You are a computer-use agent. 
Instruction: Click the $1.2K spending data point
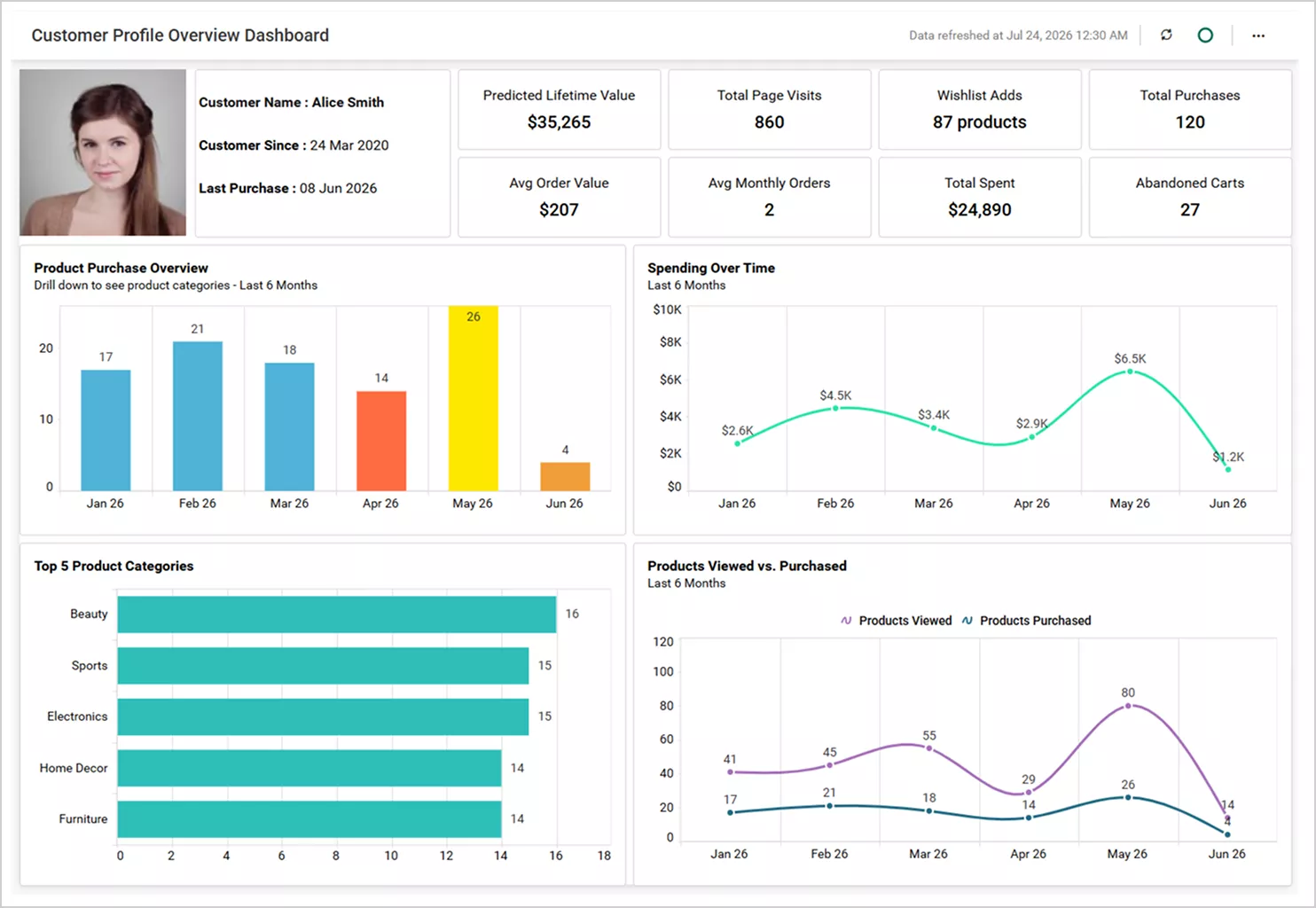(x=1228, y=469)
